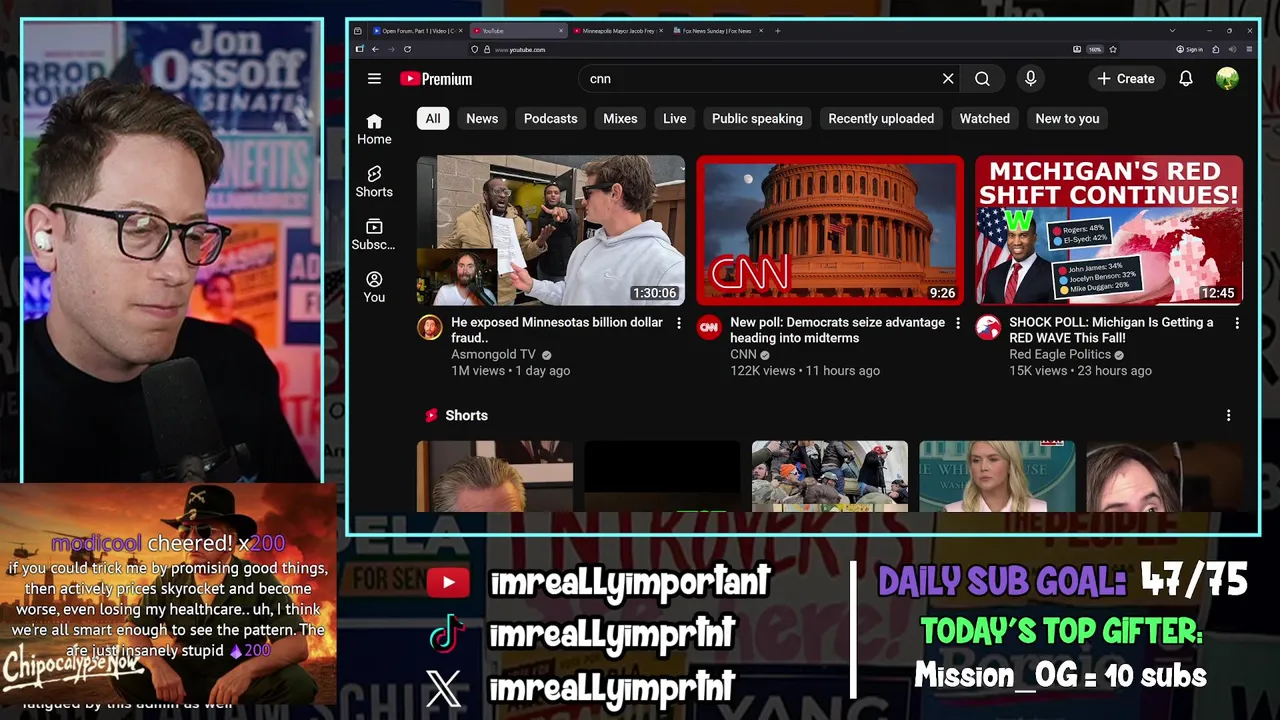
Task: Select the News filter chip
Action: tap(482, 118)
